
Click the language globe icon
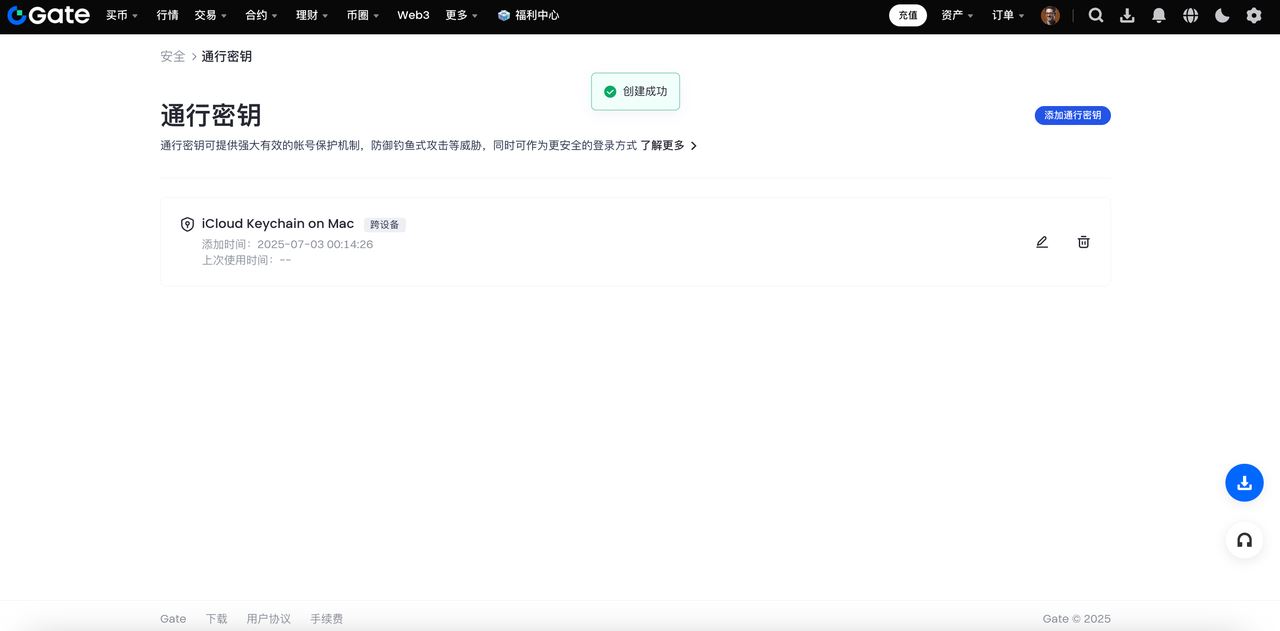(x=1190, y=15)
